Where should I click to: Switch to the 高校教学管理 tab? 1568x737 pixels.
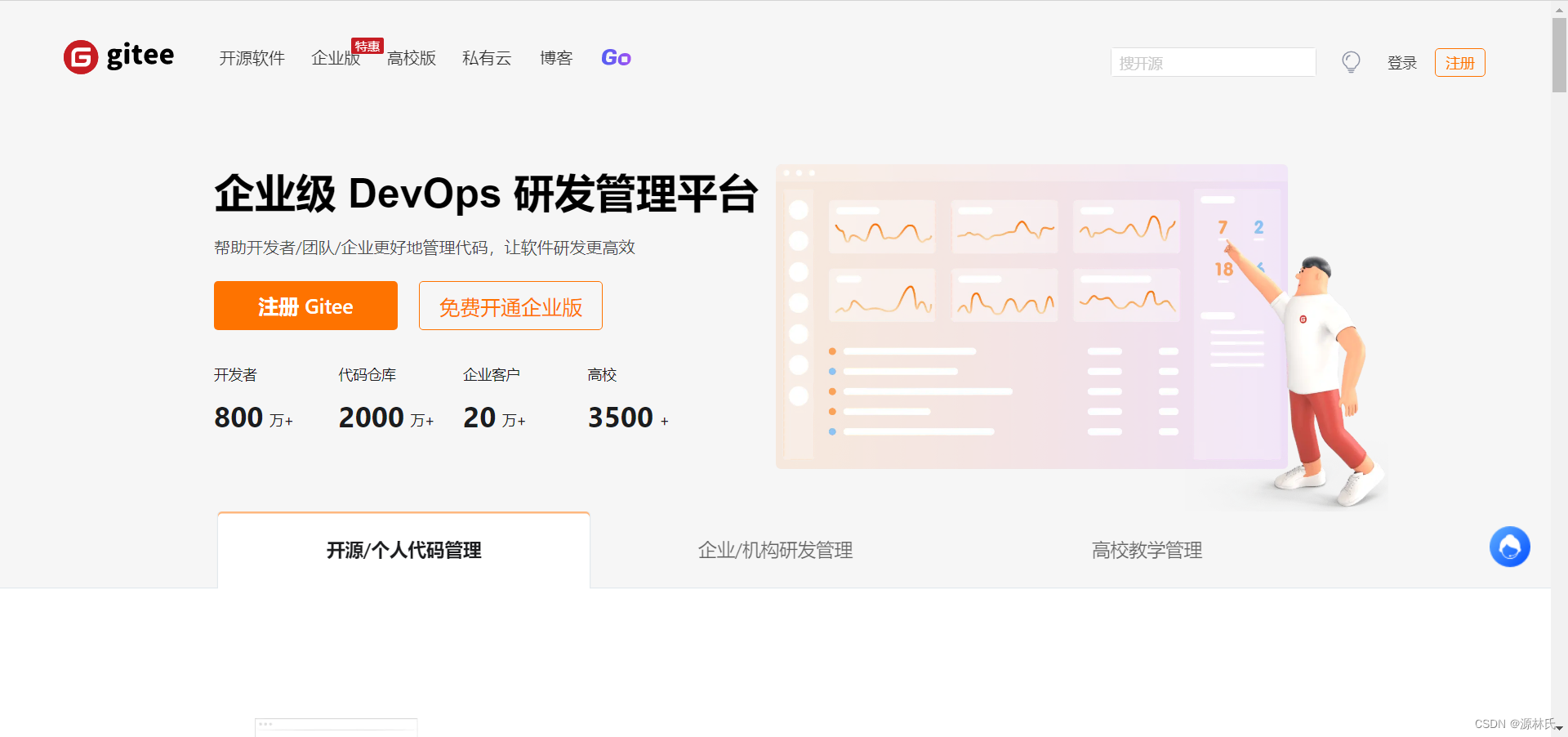click(1147, 550)
